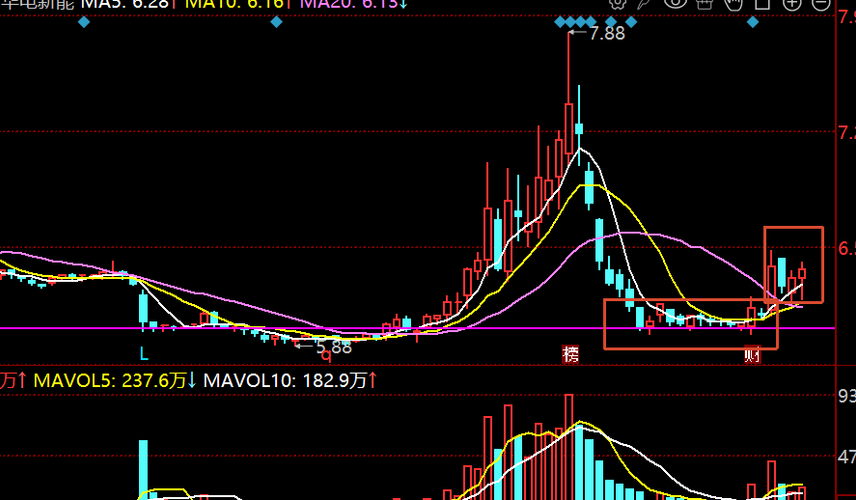856x500 pixels.
Task: Click the MAVOL5: 237.6万 volume label
Action: click(110, 380)
